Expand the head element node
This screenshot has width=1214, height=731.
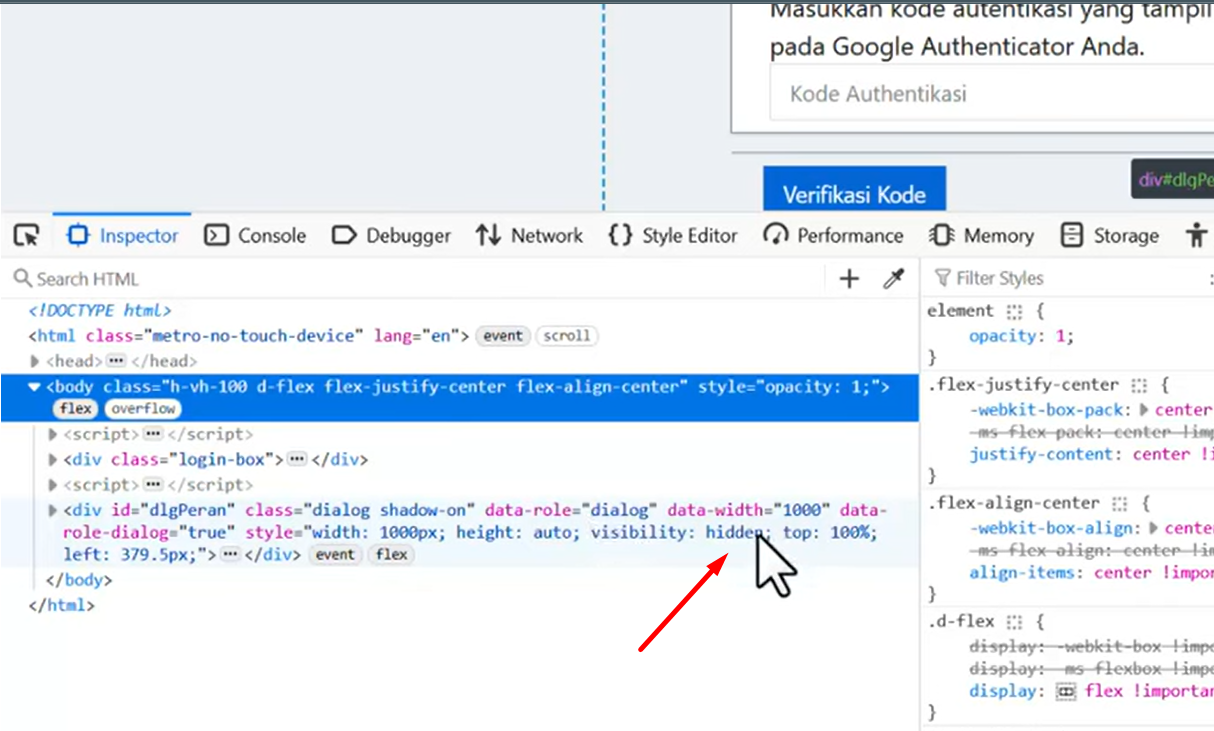click(x=36, y=361)
